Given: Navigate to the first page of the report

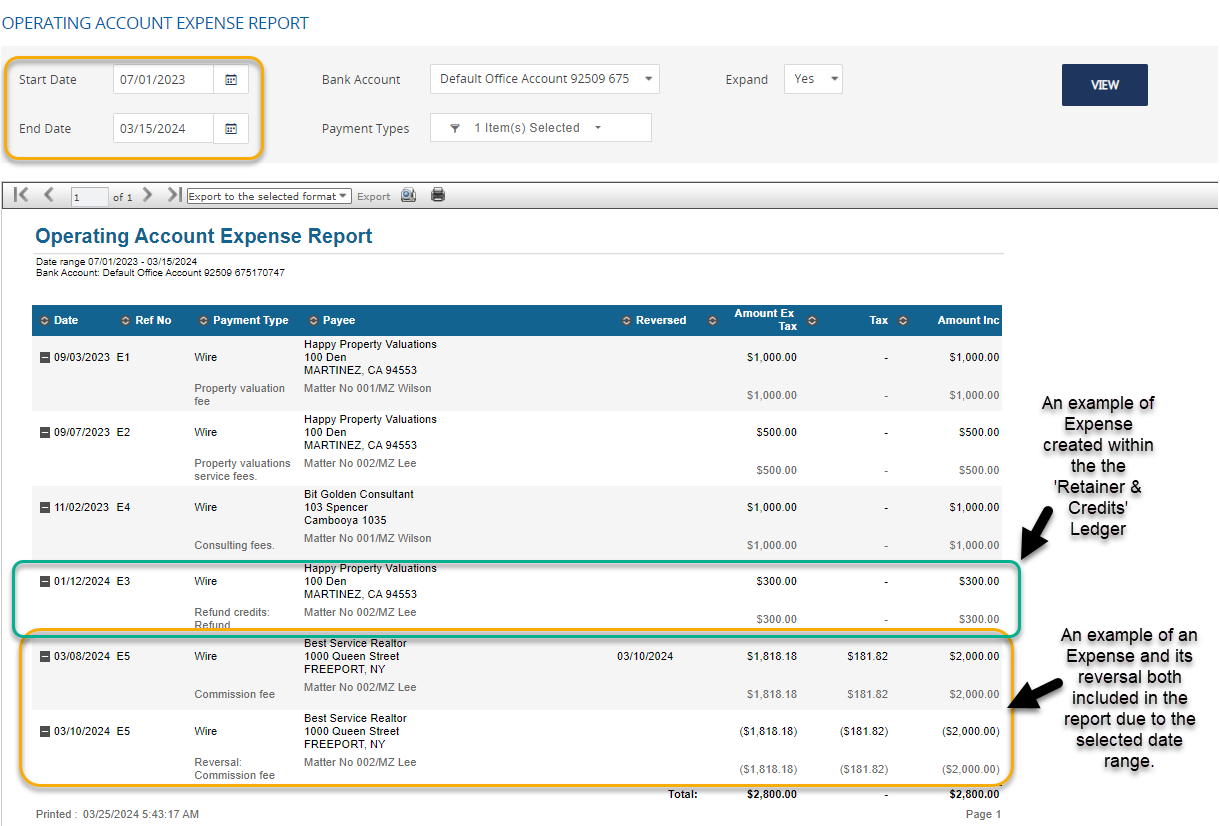Looking at the screenshot, I should click(20, 195).
